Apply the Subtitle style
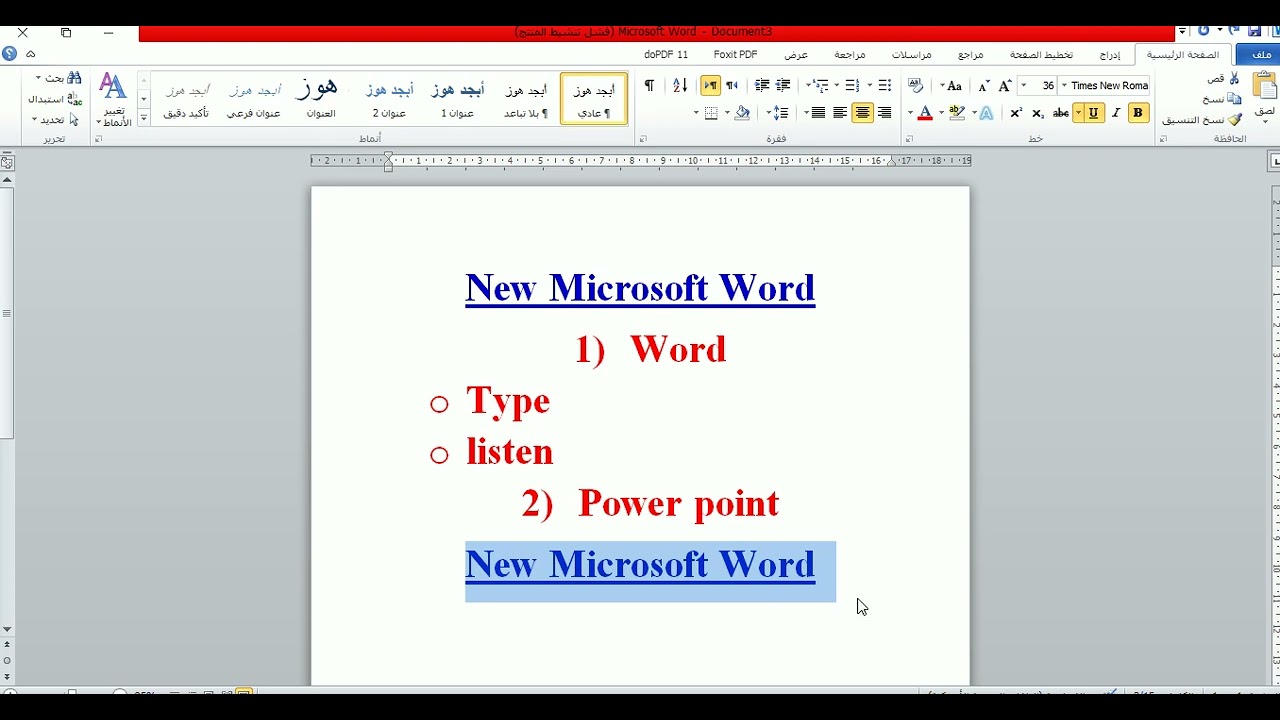This screenshot has width=1280, height=720. coord(254,98)
